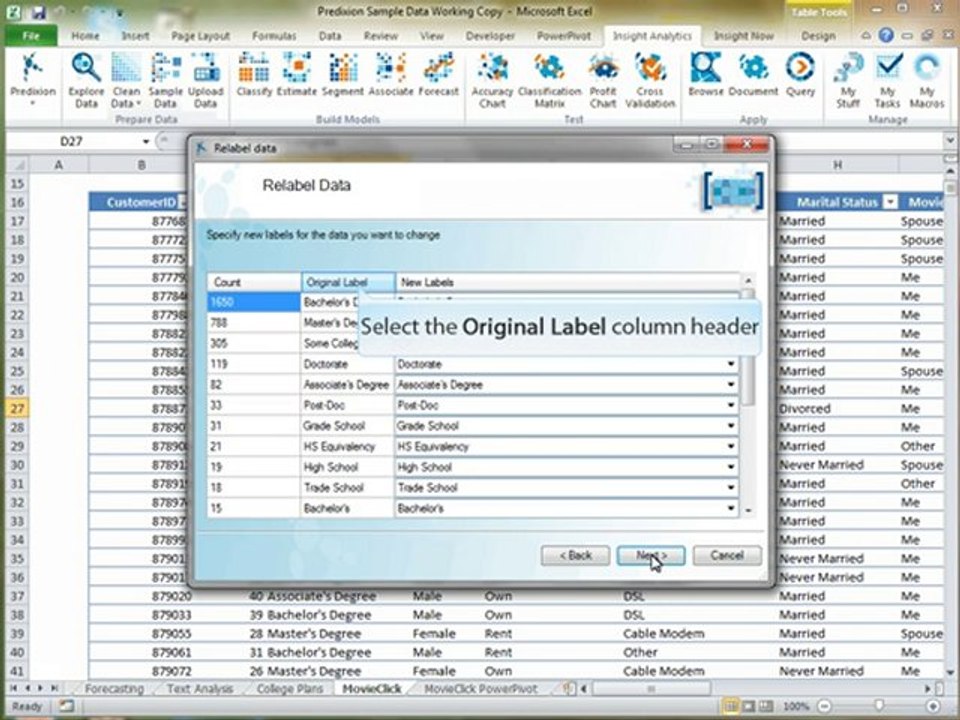Open the Profit Chart tool

pos(603,80)
